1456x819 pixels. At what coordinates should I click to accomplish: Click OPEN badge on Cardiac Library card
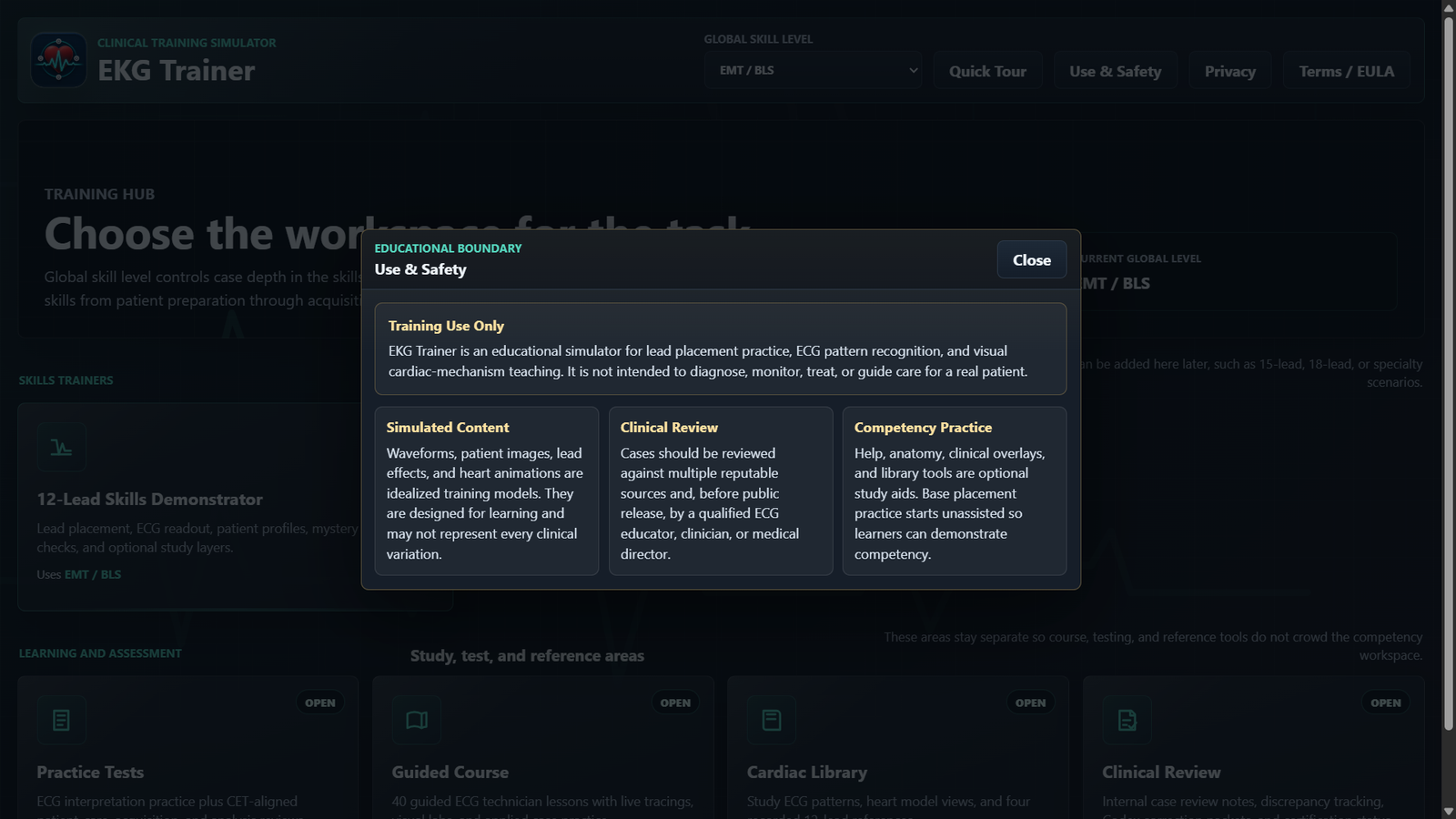tap(1030, 703)
